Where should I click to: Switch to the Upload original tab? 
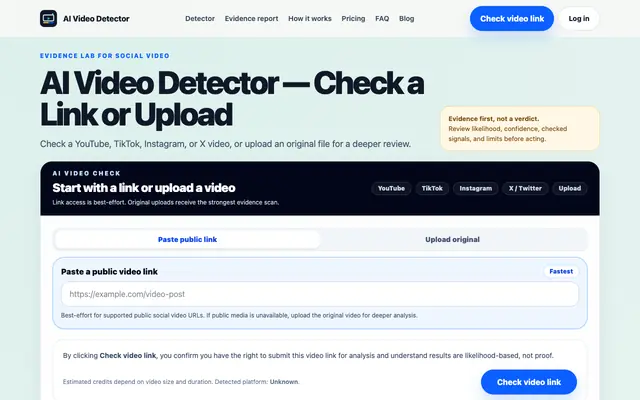[452, 240]
